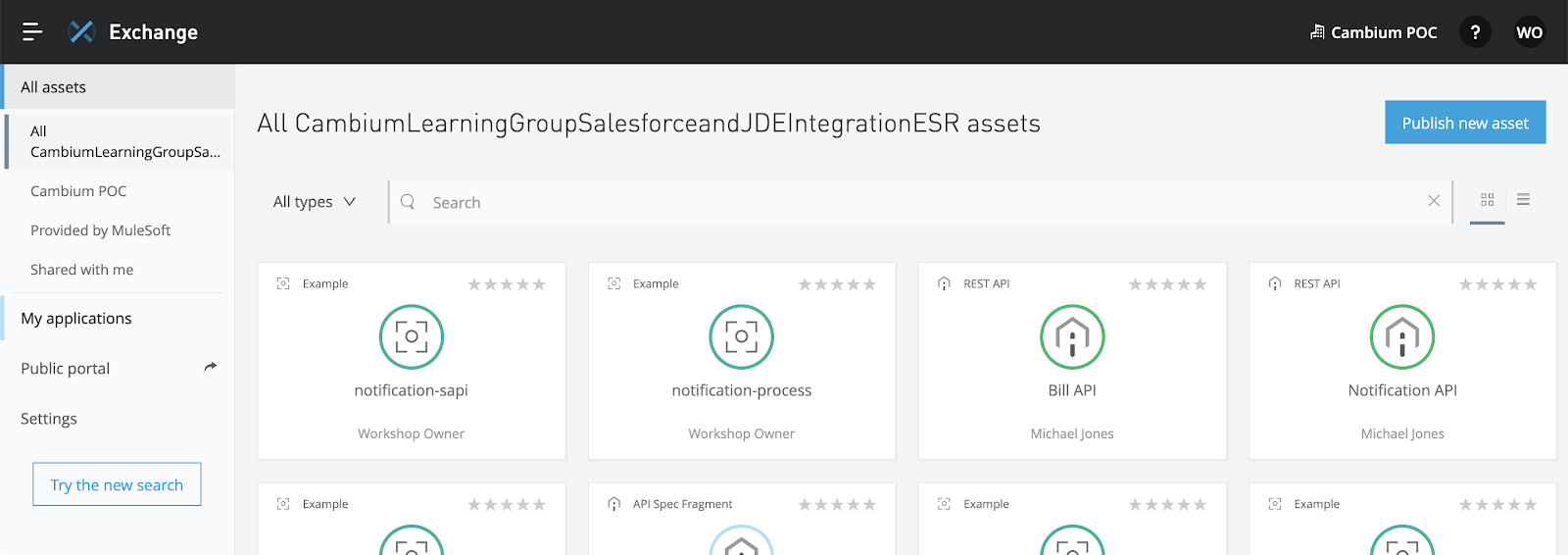The image size is (1568, 555).
Task: Switch to list view layout
Action: tap(1523, 200)
